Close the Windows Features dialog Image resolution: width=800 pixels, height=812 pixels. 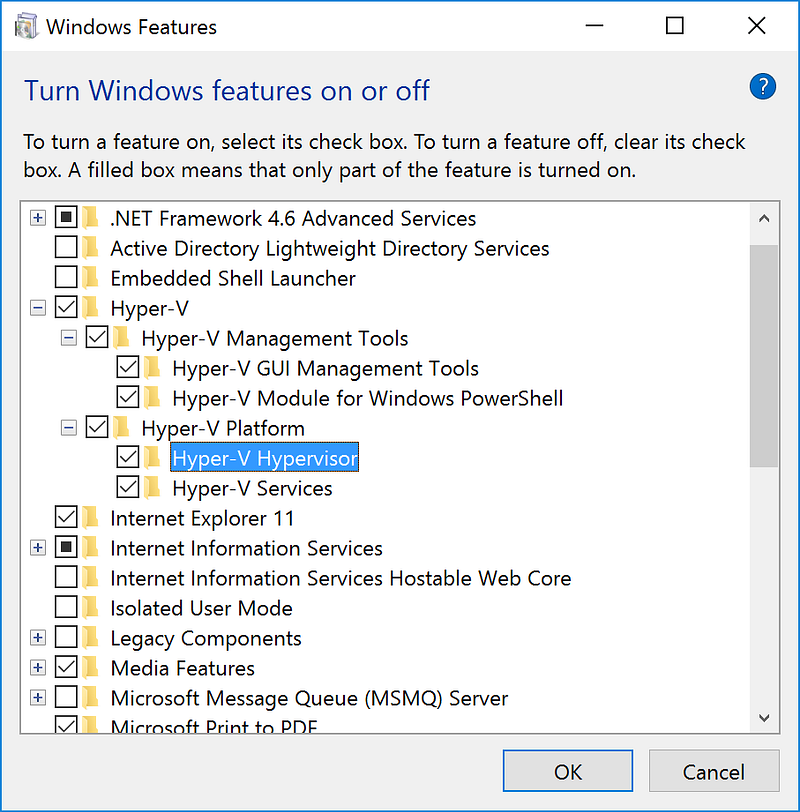[x=756, y=25]
